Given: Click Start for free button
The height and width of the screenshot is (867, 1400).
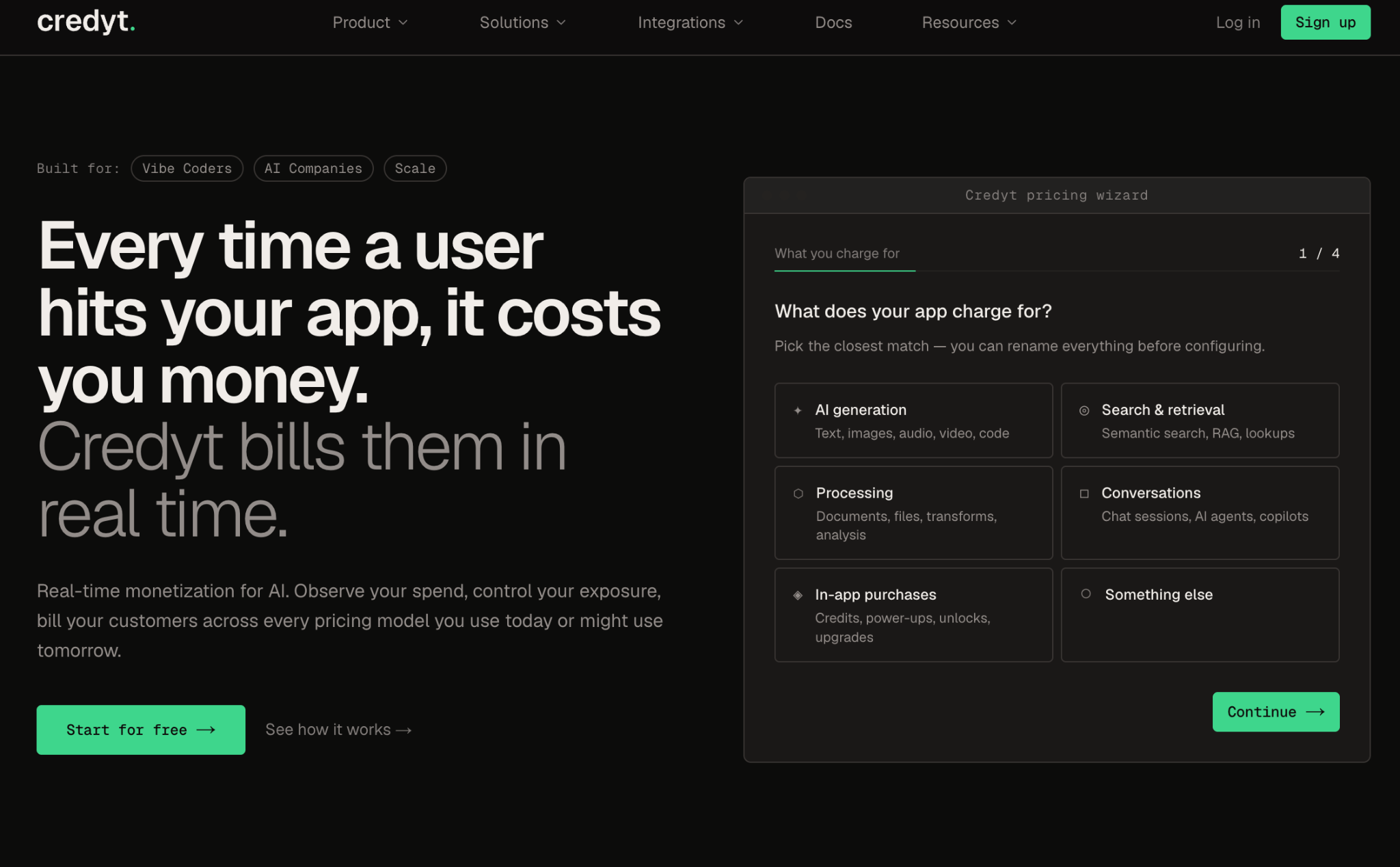Looking at the screenshot, I should click(141, 730).
